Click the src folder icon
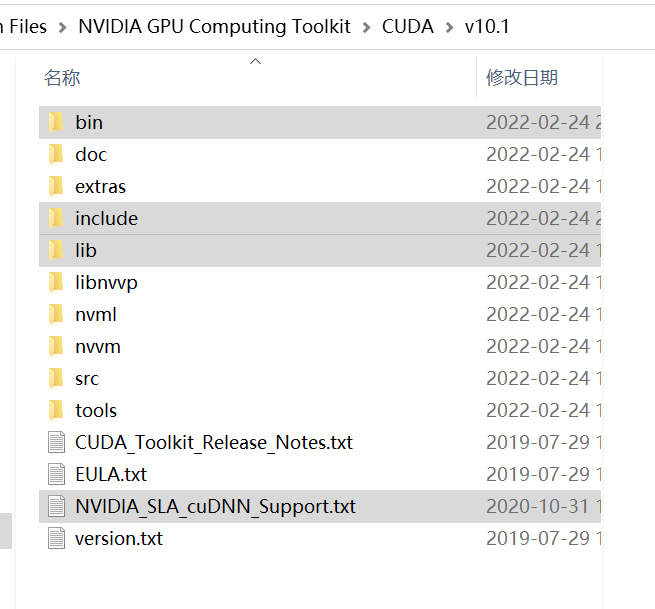The width and height of the screenshot is (655, 609). [x=57, y=379]
